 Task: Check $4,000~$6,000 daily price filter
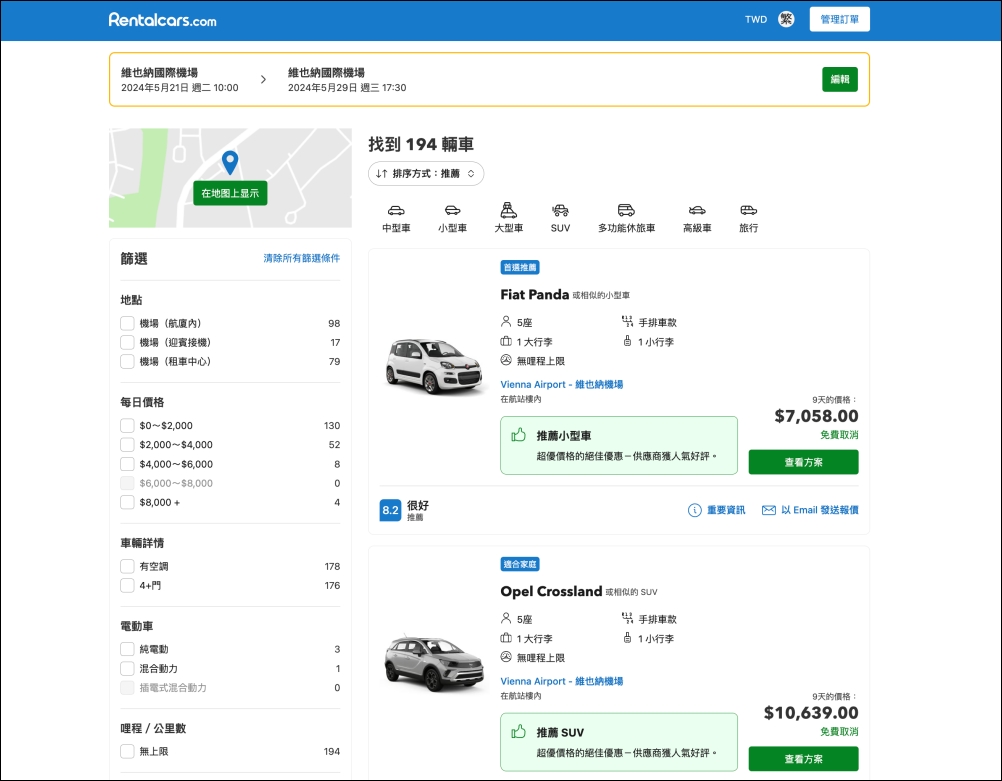pos(127,464)
